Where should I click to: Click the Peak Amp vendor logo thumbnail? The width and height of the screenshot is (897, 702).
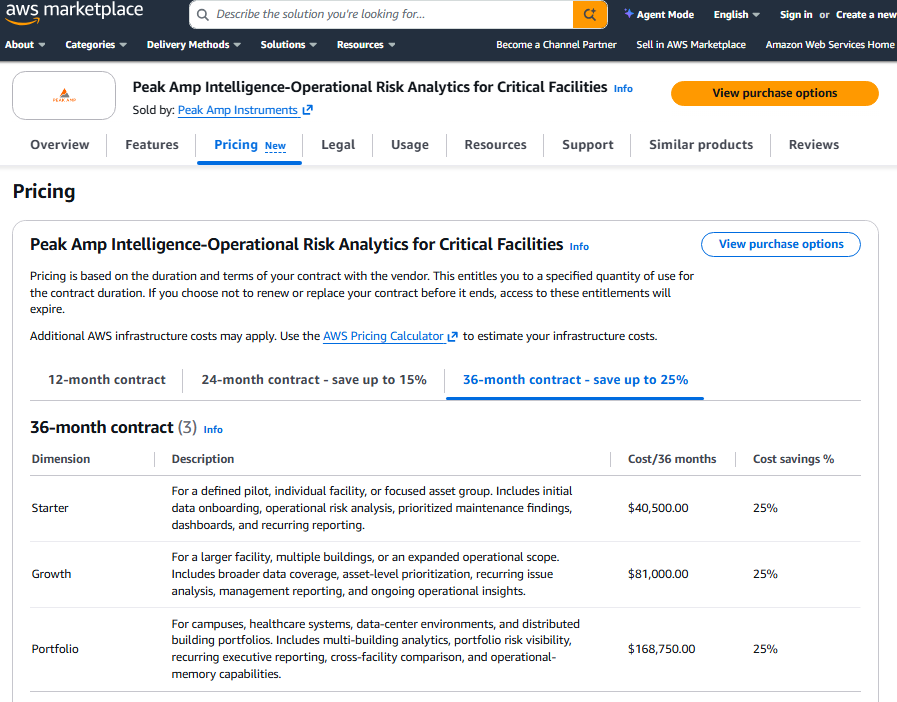[x=64, y=96]
